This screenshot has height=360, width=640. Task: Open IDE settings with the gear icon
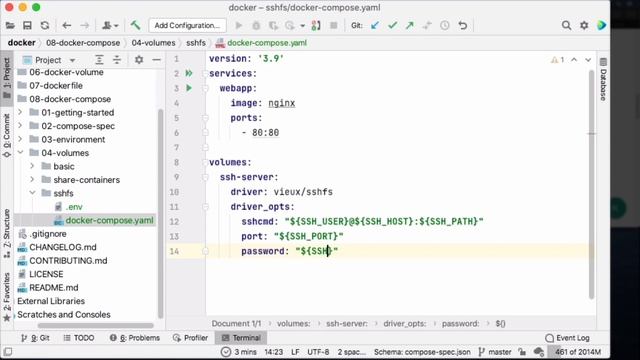pyautogui.click(x=584, y=25)
